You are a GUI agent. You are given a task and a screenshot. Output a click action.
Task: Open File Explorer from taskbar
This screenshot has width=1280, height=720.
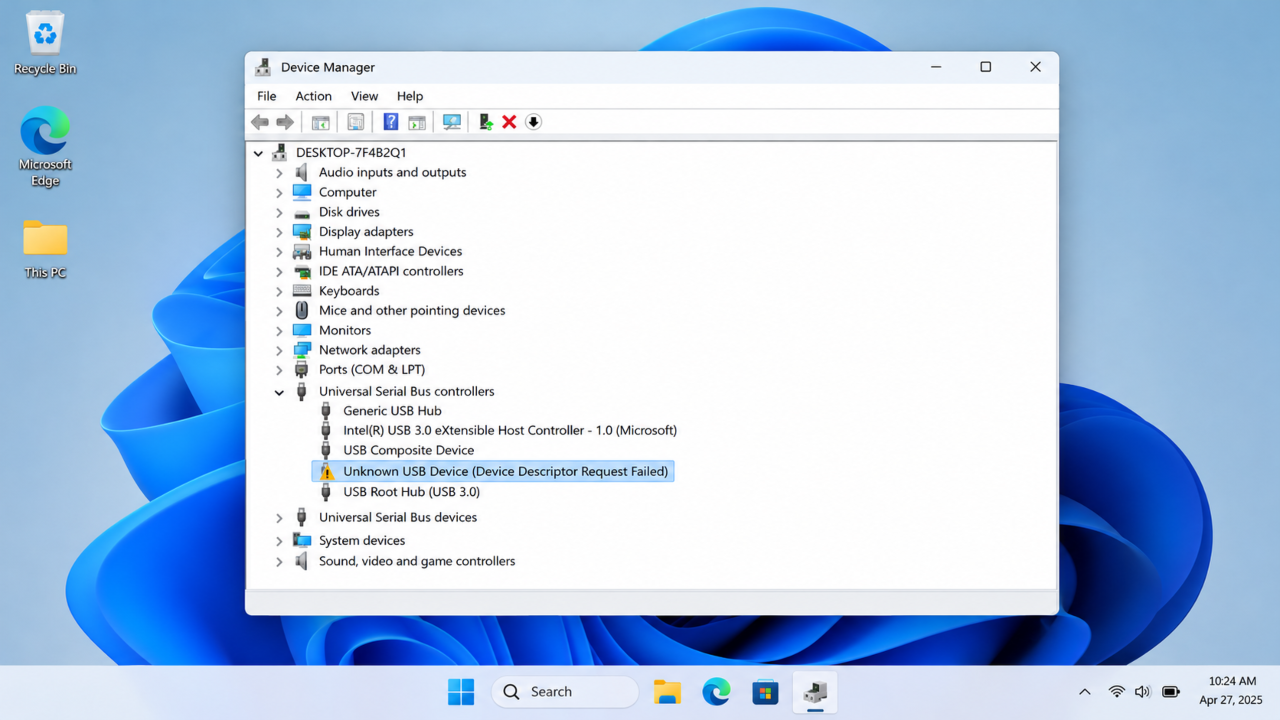(x=667, y=692)
